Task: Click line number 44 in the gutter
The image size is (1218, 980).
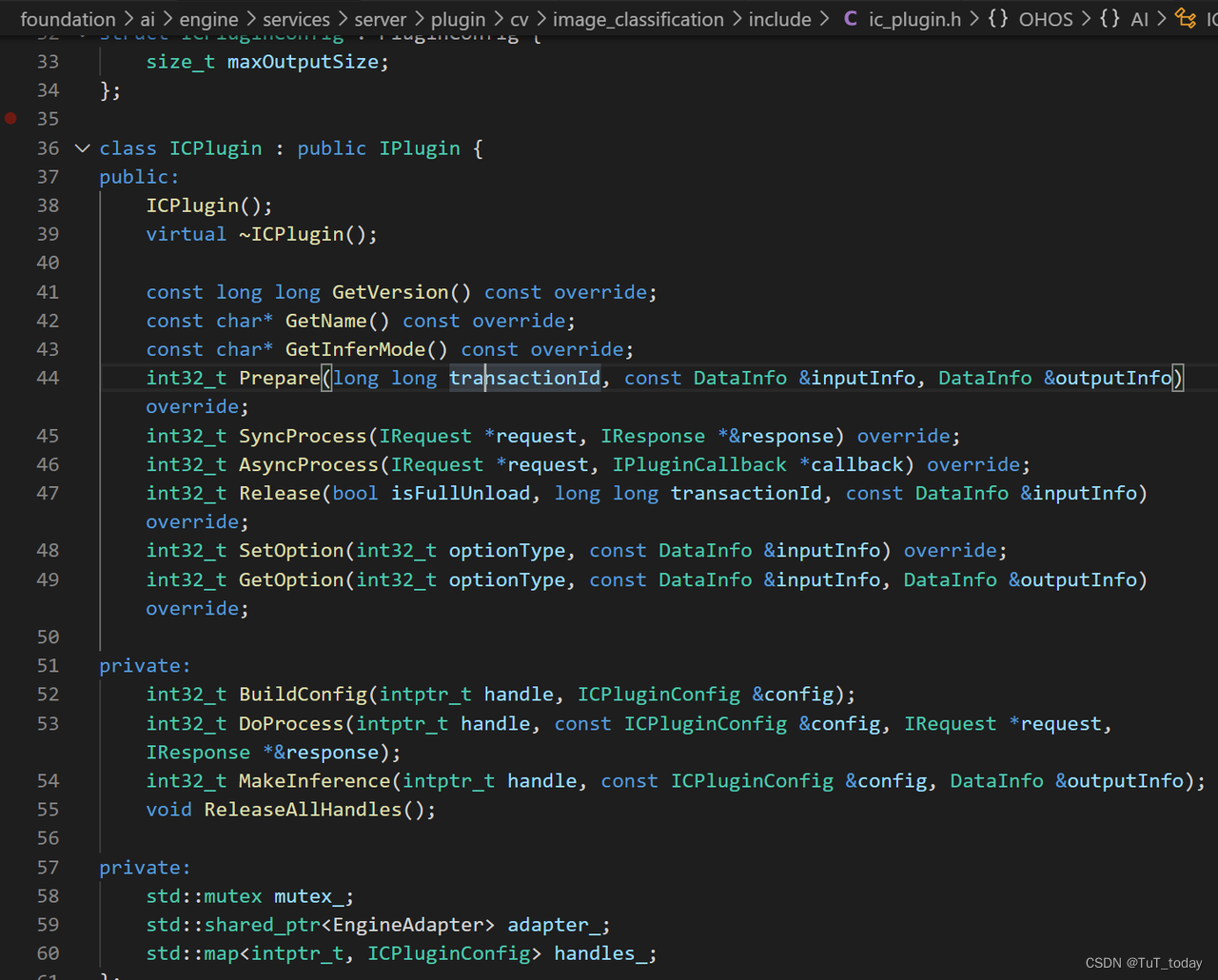Action: 48,378
